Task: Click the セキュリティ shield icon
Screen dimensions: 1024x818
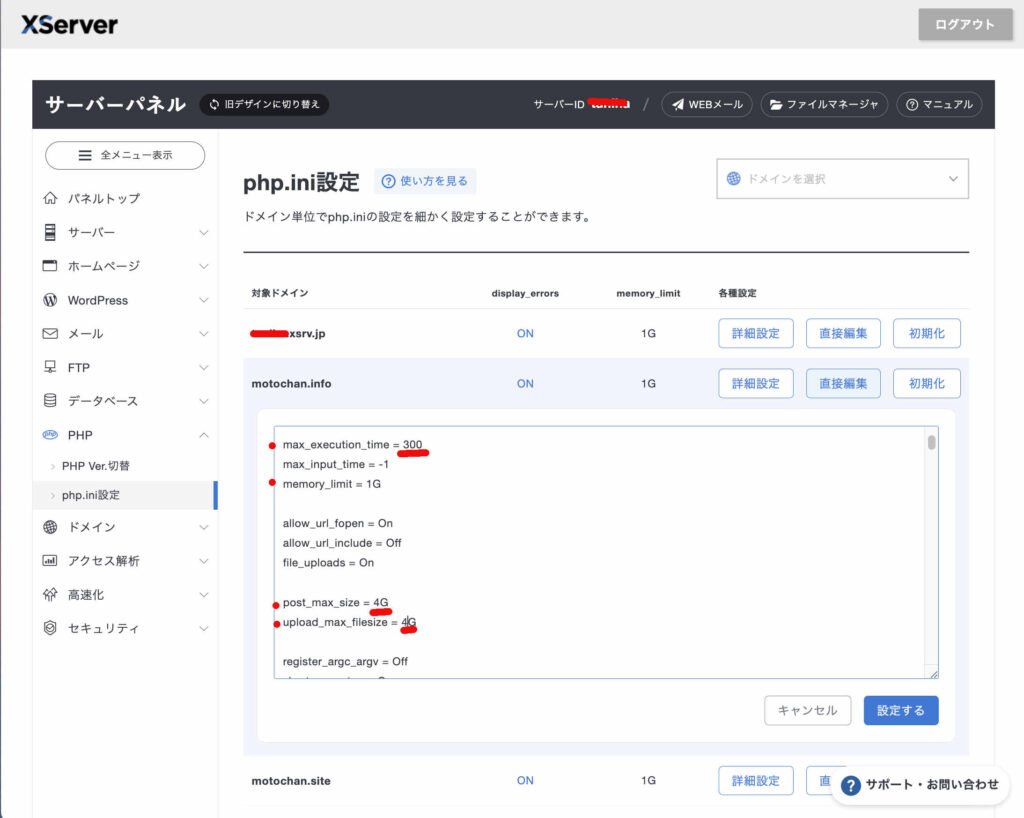Action: click(50, 627)
